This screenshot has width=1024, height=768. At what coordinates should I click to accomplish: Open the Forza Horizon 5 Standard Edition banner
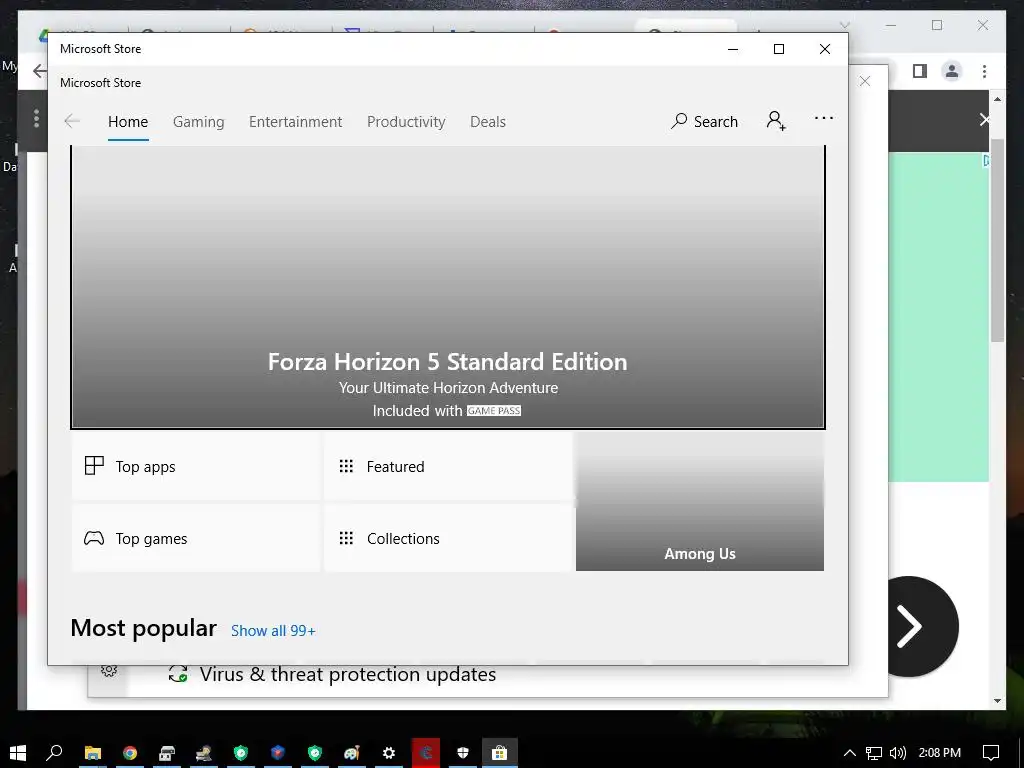tap(447, 287)
